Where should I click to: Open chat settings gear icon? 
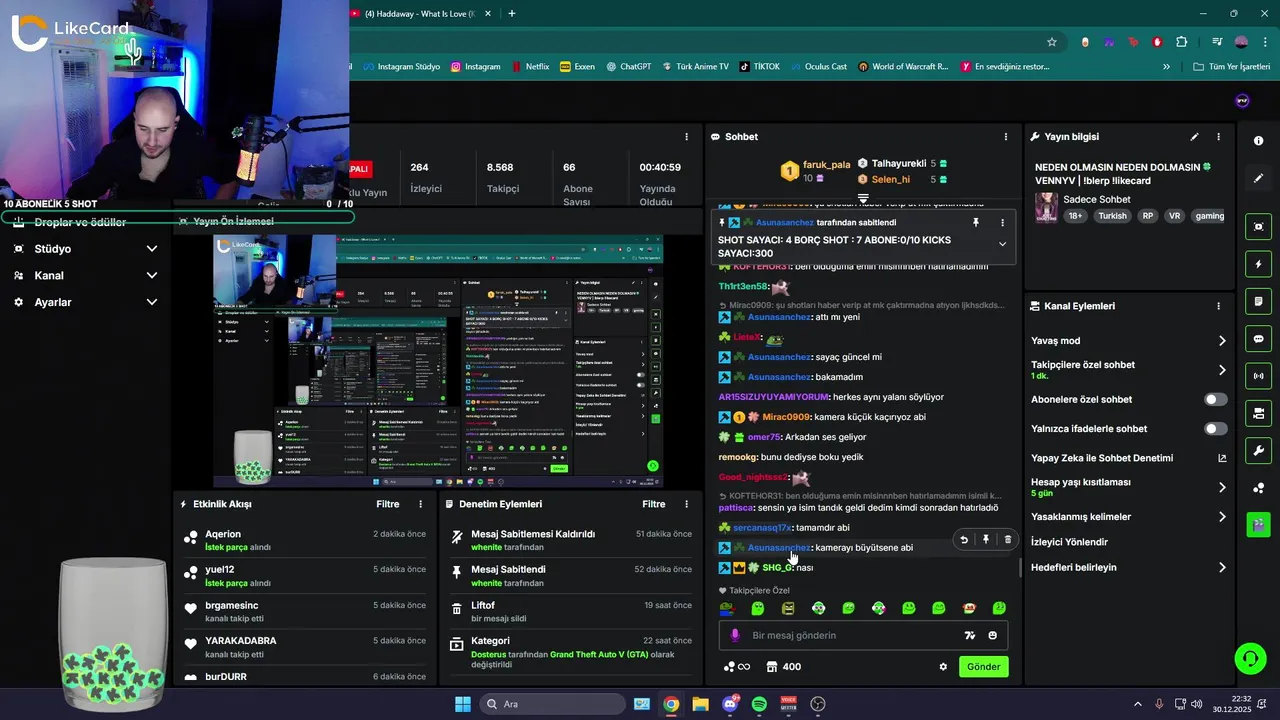point(942,667)
